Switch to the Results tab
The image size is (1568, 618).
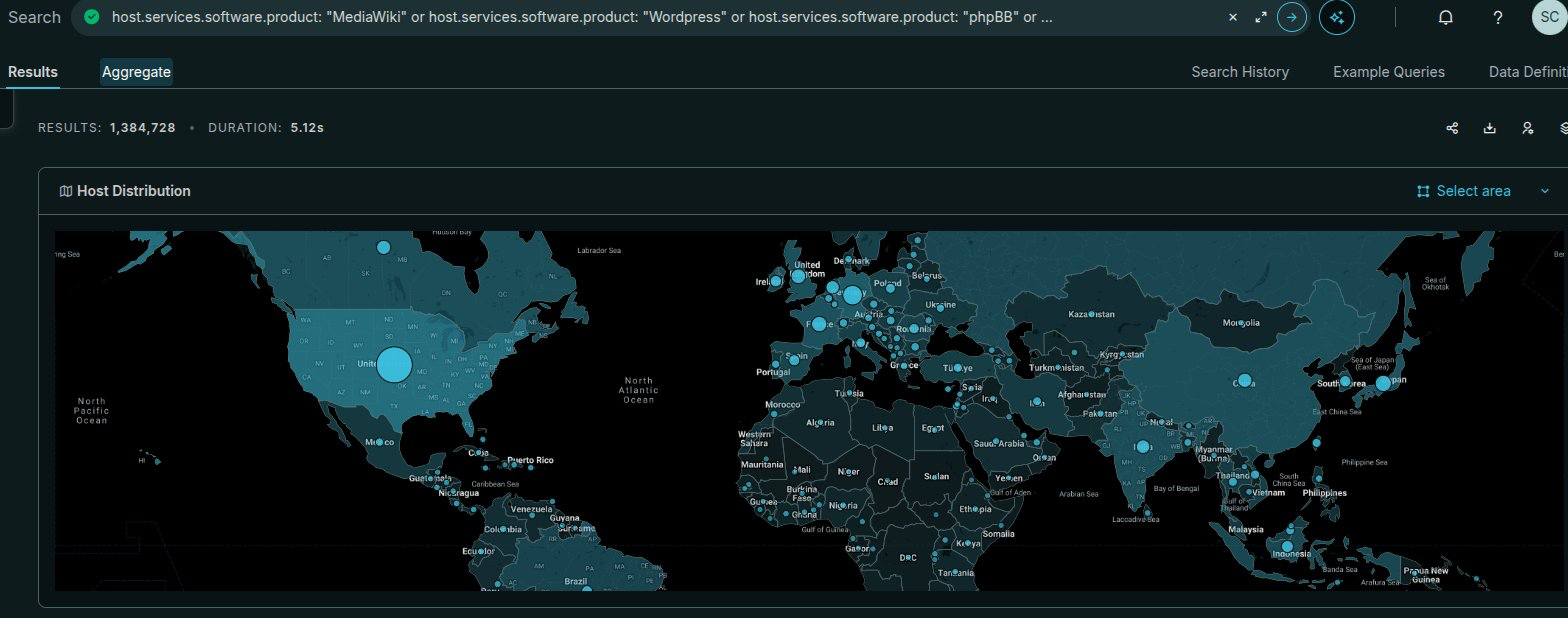(x=33, y=72)
